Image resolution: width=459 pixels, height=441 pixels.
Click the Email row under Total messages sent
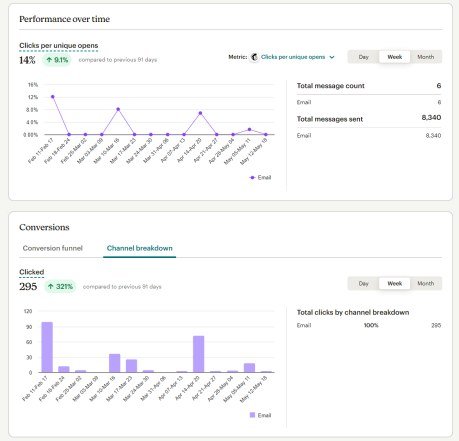click(369, 135)
